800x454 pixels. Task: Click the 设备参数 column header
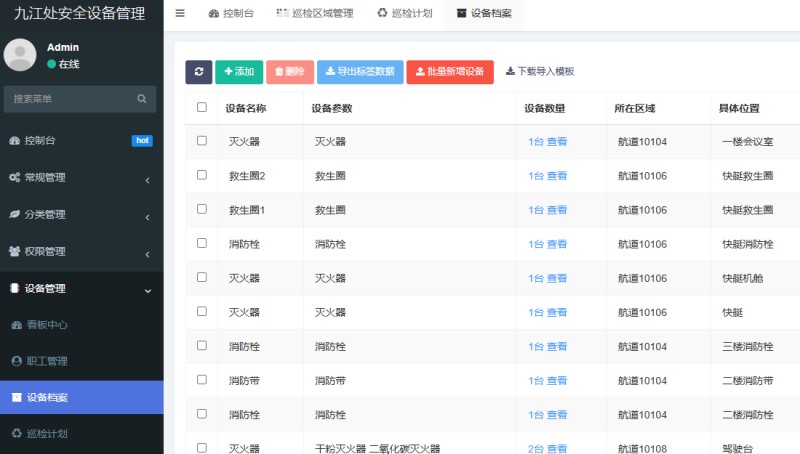tap(332, 108)
